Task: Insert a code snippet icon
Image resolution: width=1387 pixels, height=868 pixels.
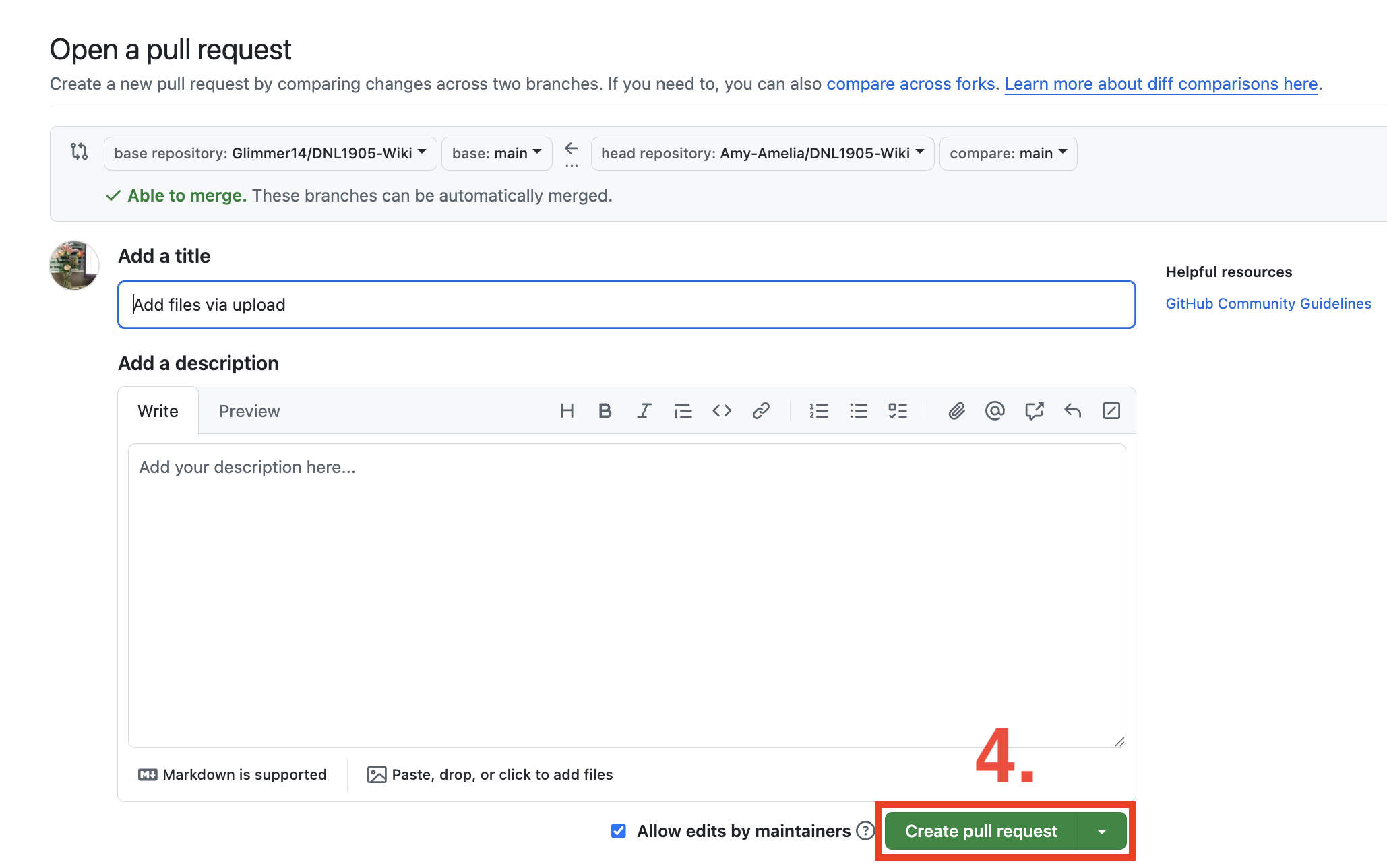Action: (x=722, y=411)
